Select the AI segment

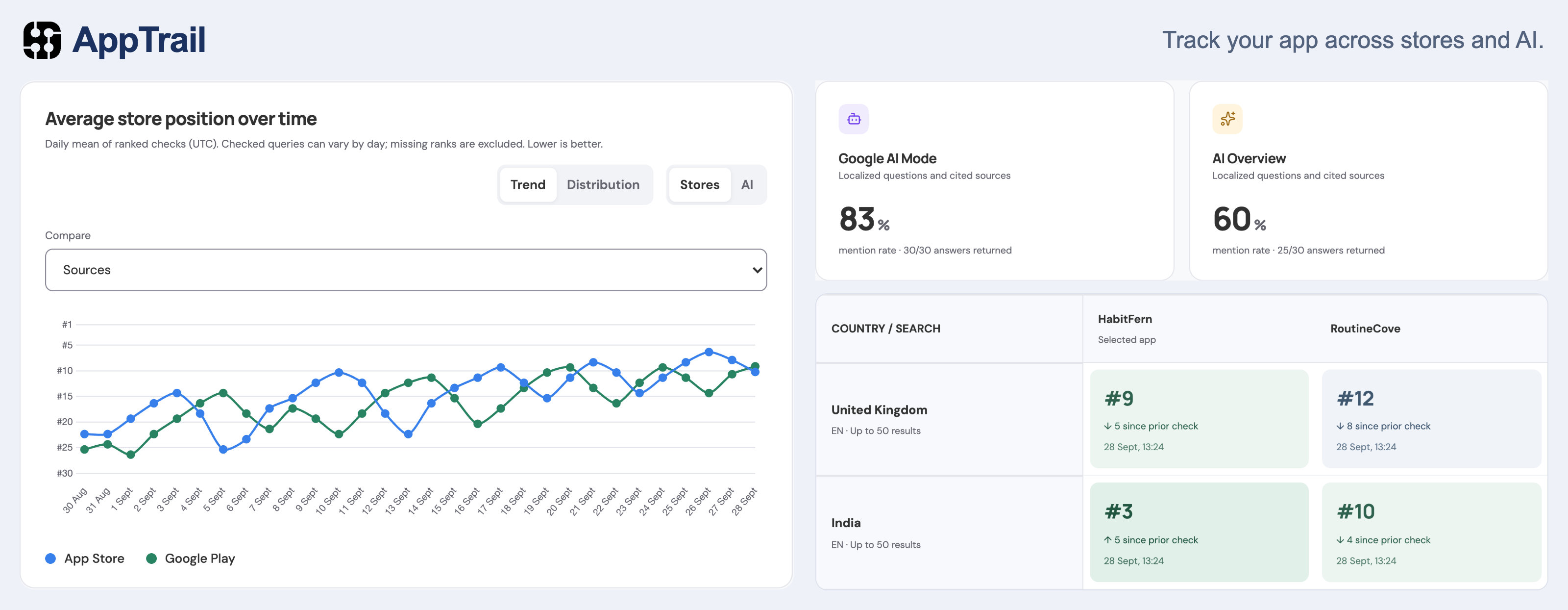click(747, 185)
